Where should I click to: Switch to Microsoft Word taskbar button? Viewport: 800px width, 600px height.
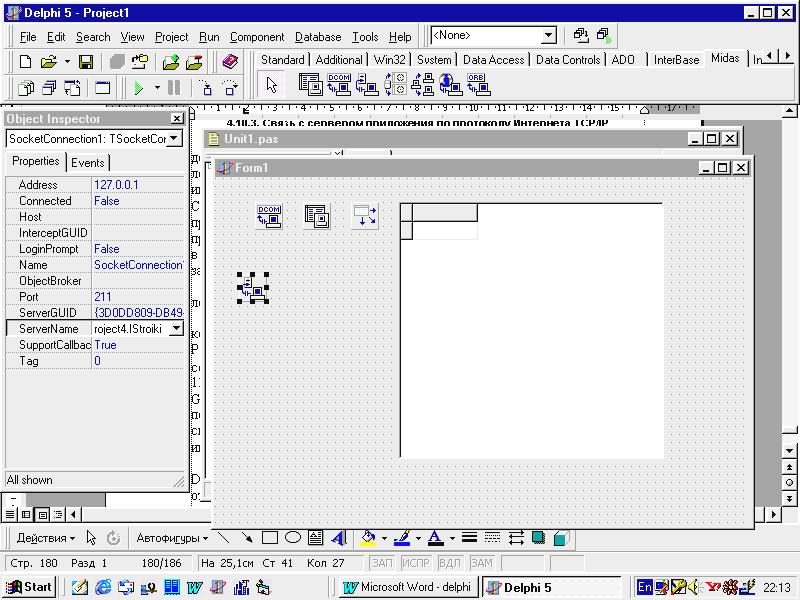[x=408, y=587]
